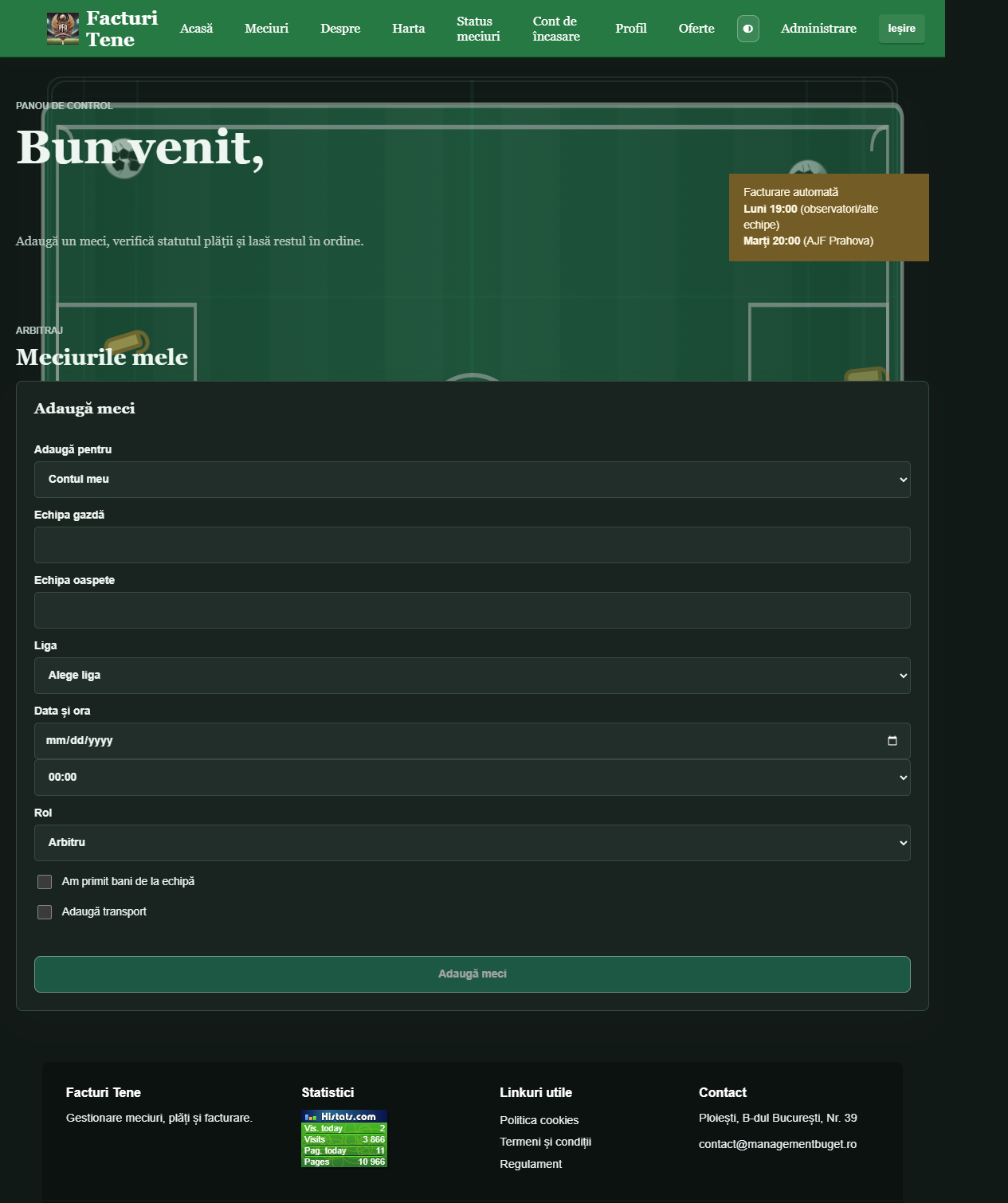1008x1203 pixels.
Task: Go to Profil page
Action: click(630, 29)
